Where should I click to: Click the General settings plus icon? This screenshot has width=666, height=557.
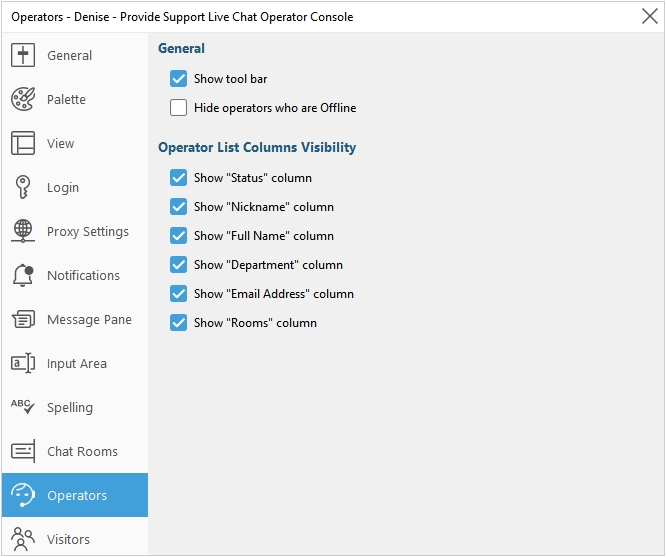click(x=23, y=56)
